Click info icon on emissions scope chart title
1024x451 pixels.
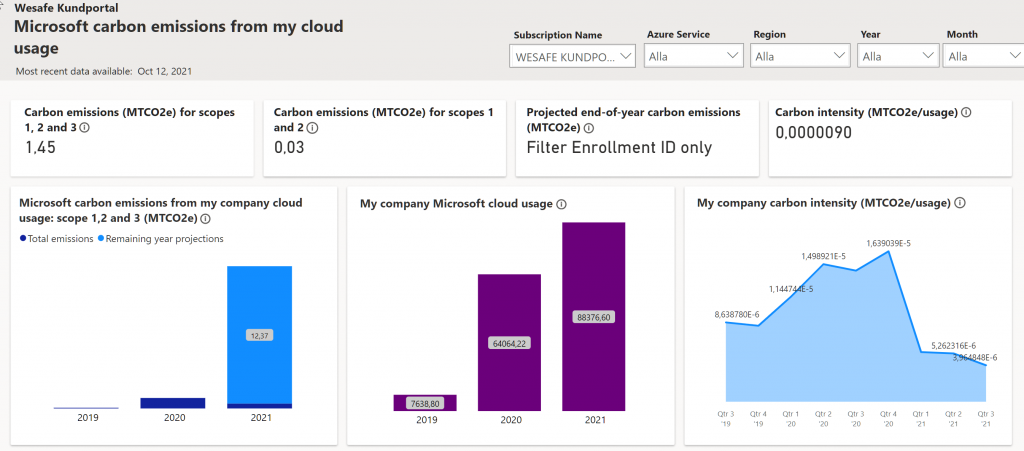(205, 219)
